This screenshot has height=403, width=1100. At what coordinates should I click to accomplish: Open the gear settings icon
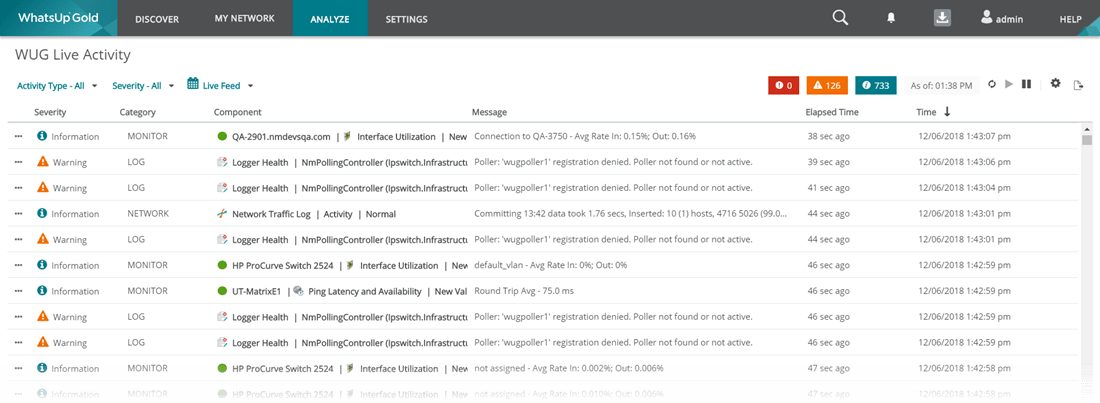1055,84
